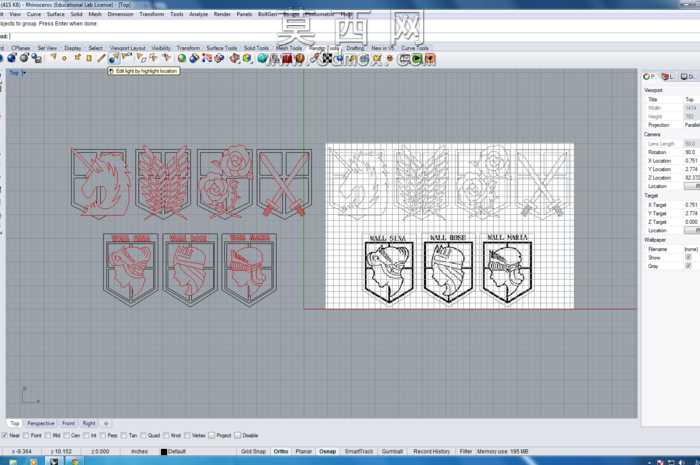Enable Quad object snap
The width and height of the screenshot is (700, 465).
(143, 435)
